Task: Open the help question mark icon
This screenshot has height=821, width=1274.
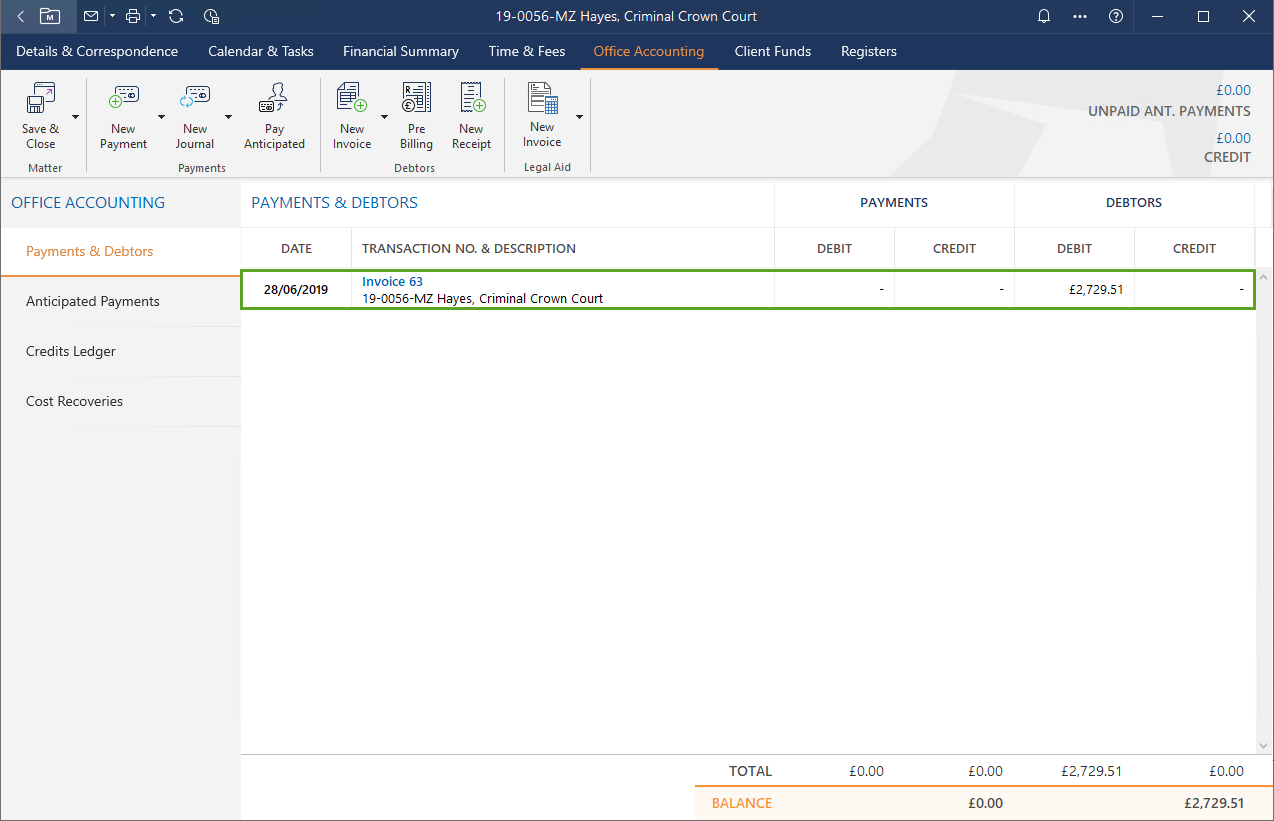Action: 1116,16
